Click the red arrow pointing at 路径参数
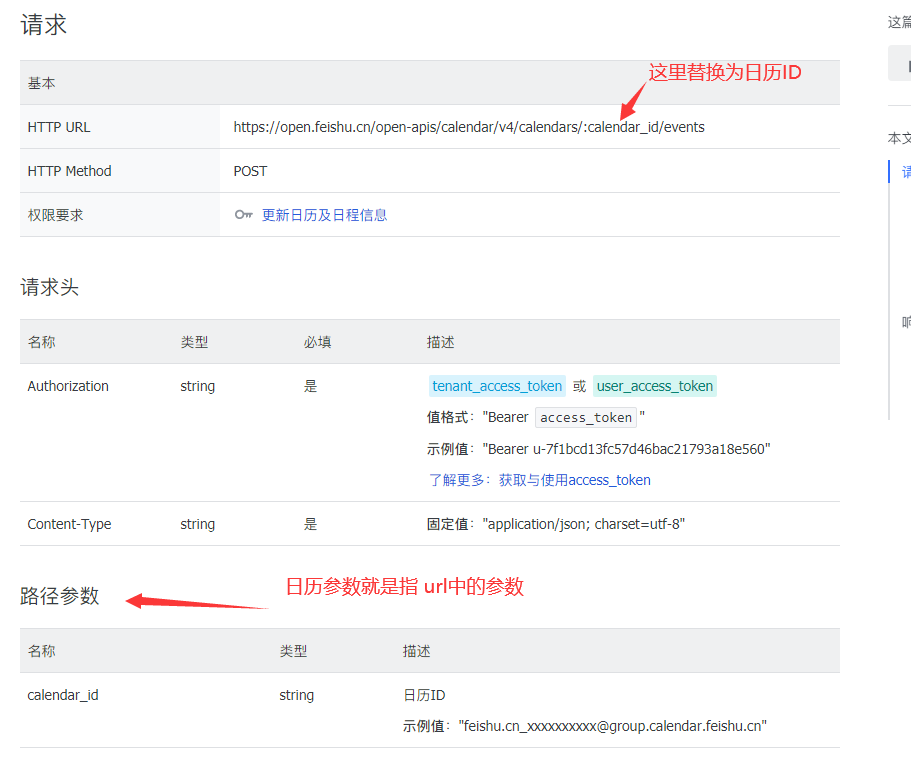911x782 pixels. click(197, 602)
